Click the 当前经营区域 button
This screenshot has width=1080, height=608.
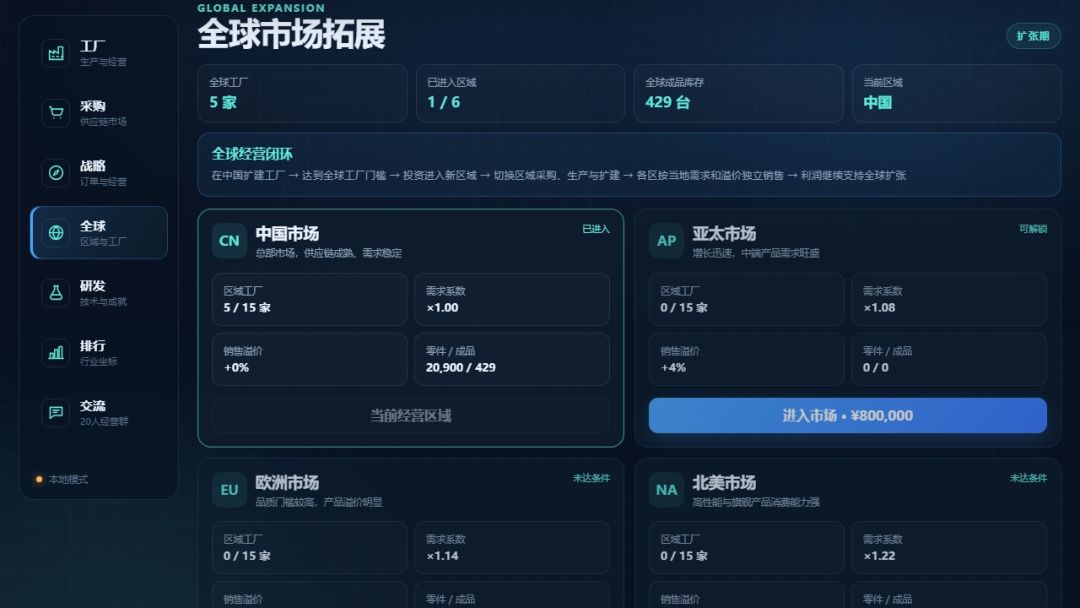pyautogui.click(x=411, y=415)
